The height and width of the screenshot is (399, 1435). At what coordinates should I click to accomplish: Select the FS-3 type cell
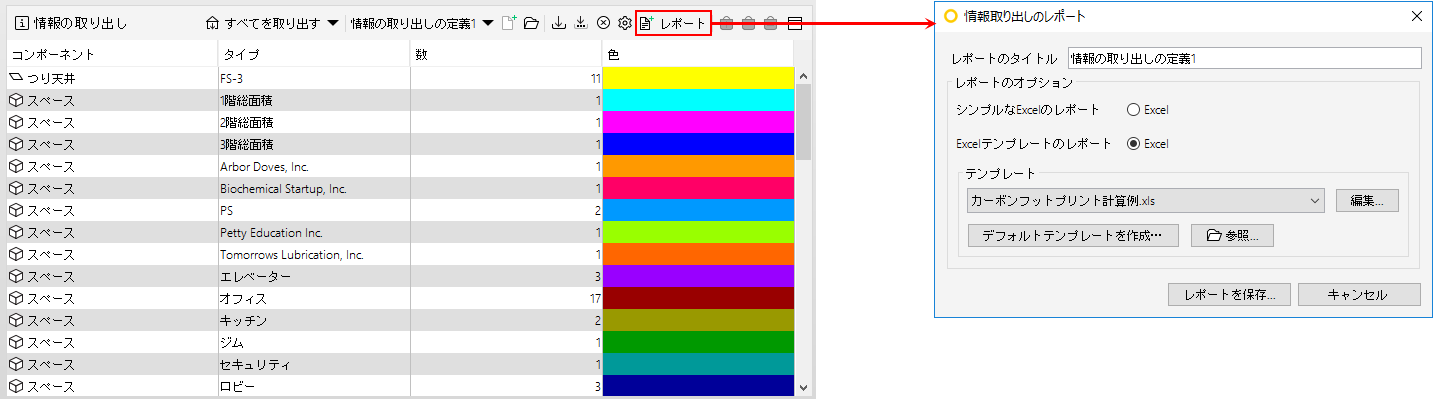tap(314, 78)
